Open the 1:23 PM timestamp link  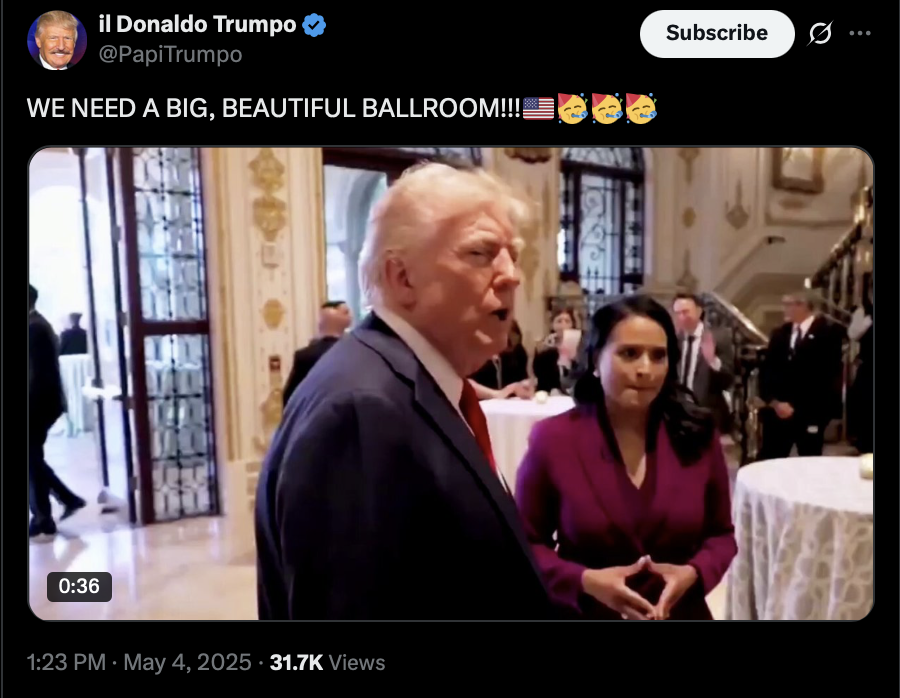click(x=67, y=662)
